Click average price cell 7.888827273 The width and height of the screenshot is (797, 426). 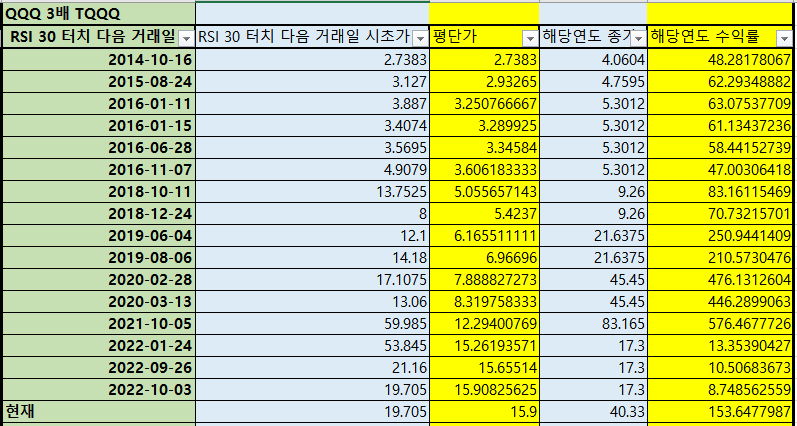pyautogui.click(x=484, y=280)
